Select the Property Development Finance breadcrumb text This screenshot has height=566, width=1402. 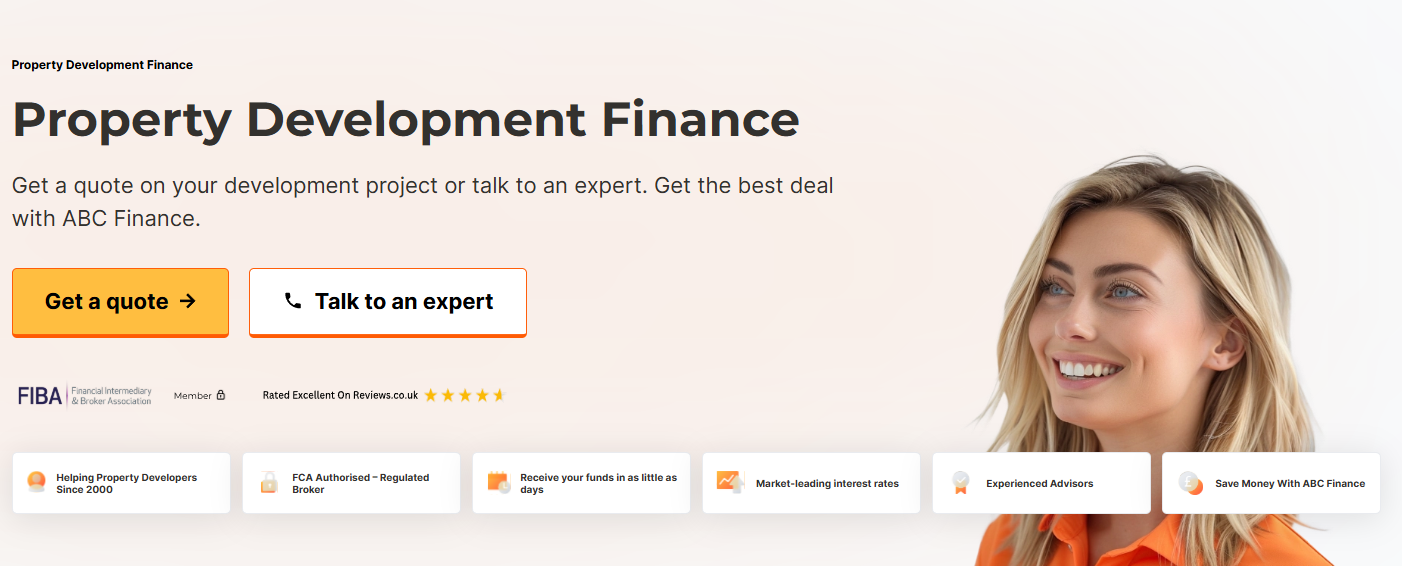click(102, 65)
